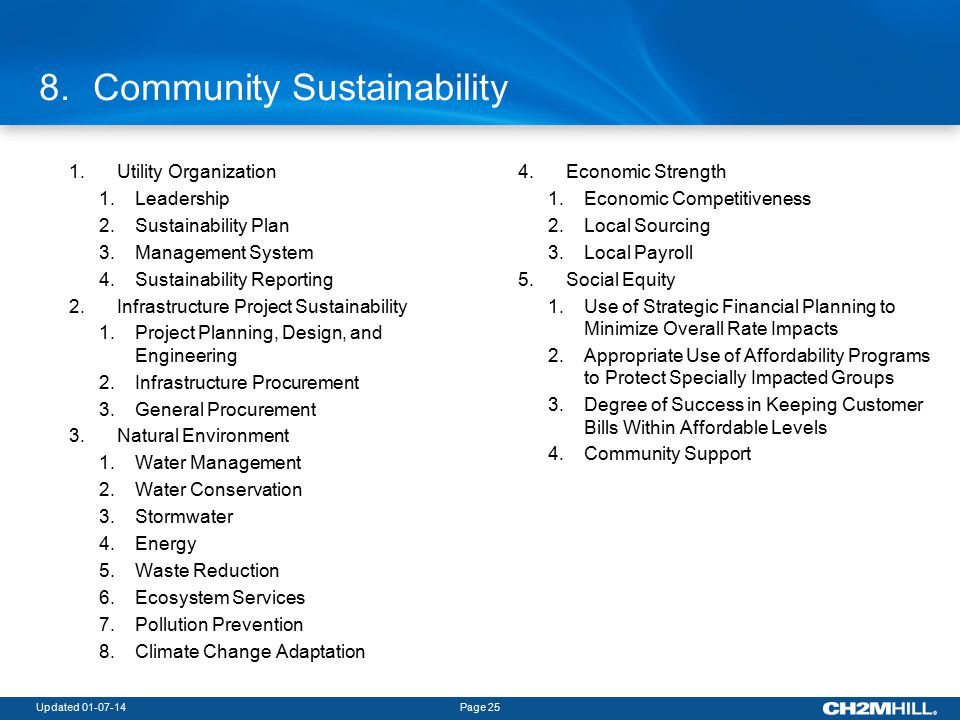Click 'Use of Strategic Financial Planning' item

pos(740,317)
